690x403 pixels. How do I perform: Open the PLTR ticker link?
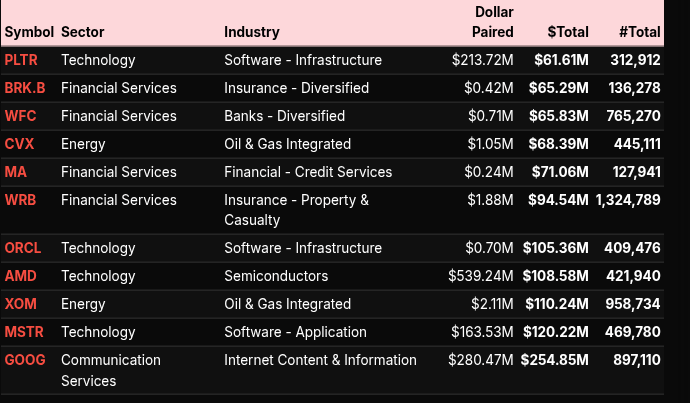click(x=21, y=60)
